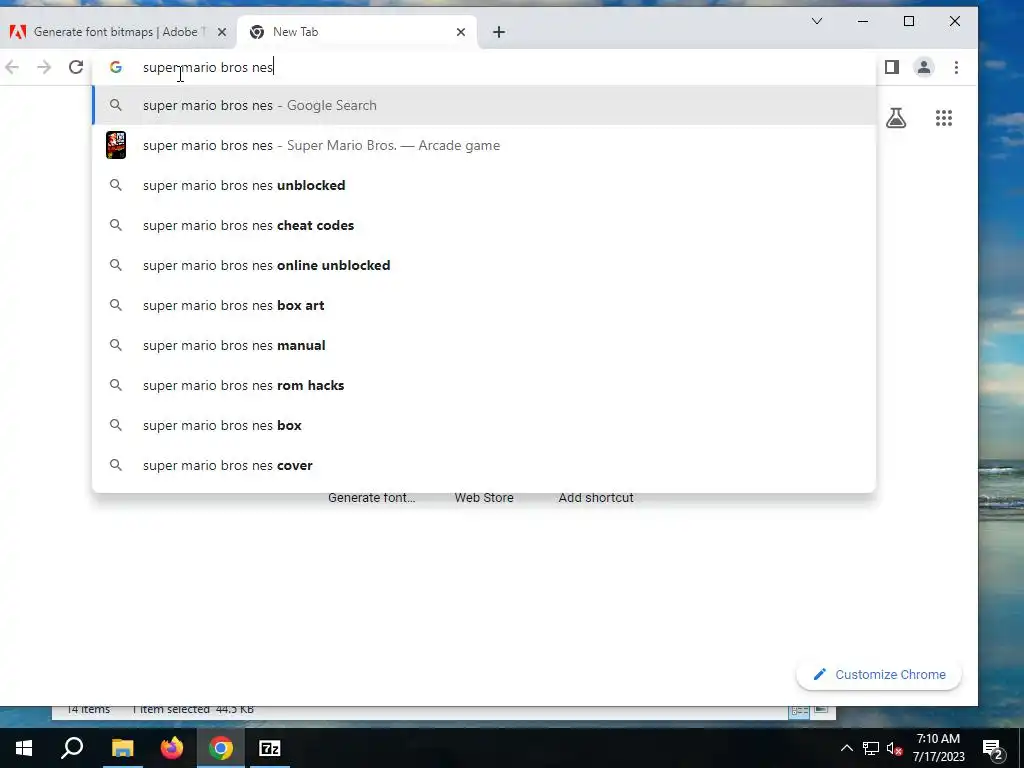Open the Windows Start menu
Image resolution: width=1024 pixels, height=768 pixels.
coord(24,748)
